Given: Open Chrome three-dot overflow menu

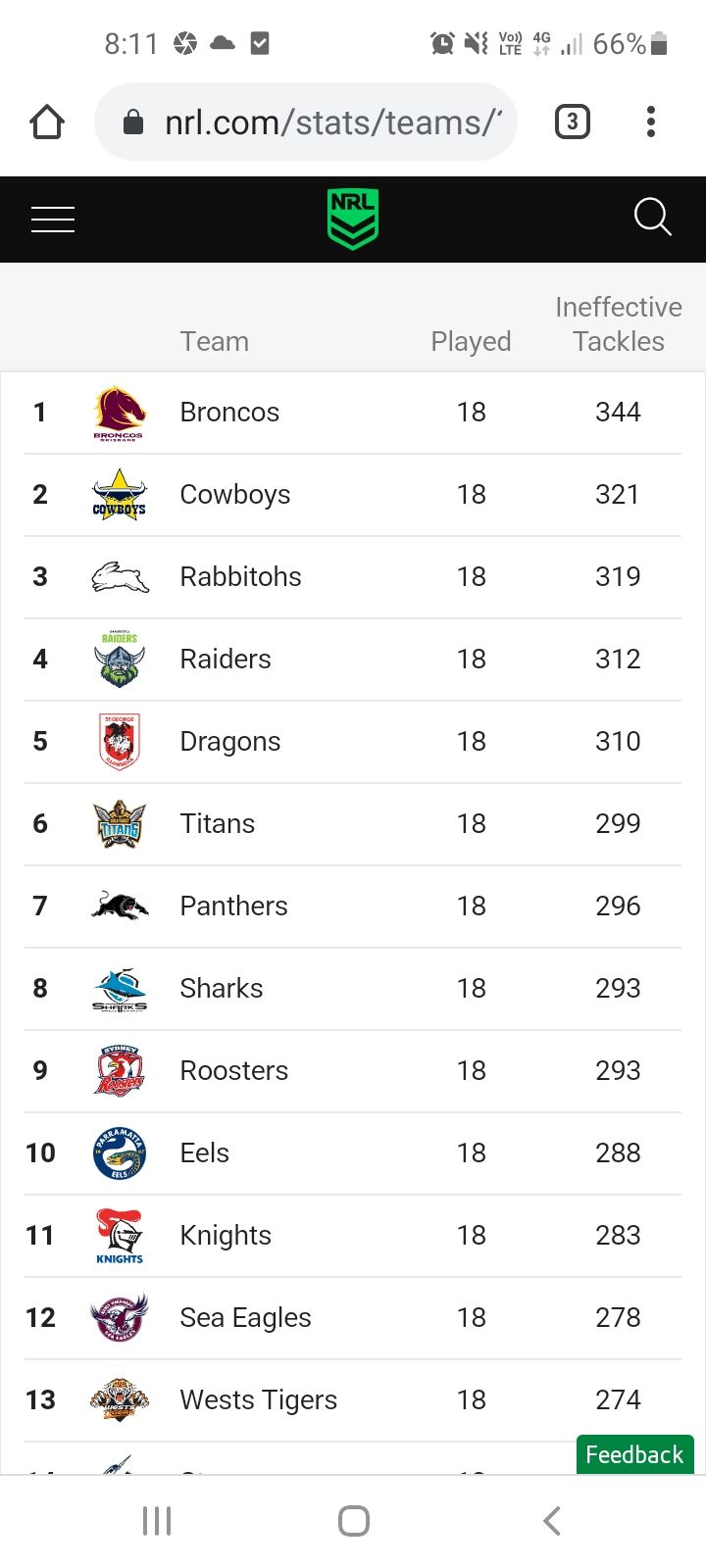Looking at the screenshot, I should pos(650,122).
